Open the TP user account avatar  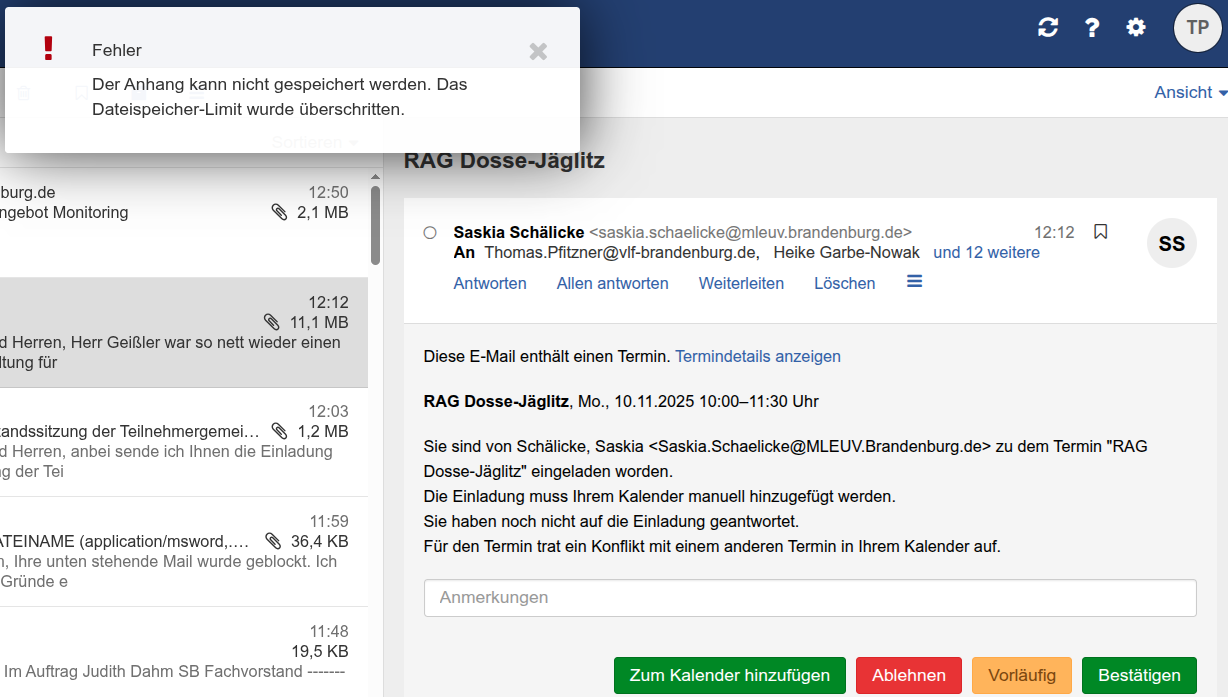coord(1197,28)
